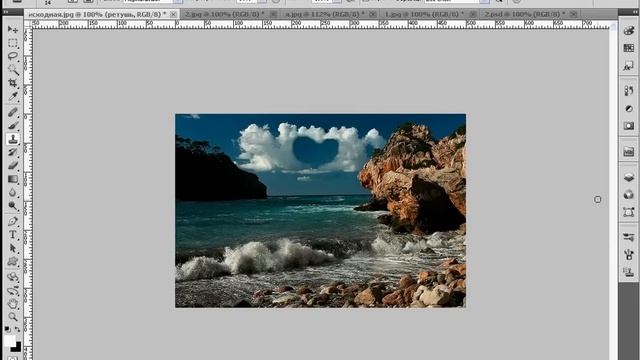Close the 2.jpg document tab
The image size is (640, 360).
tap(273, 14)
